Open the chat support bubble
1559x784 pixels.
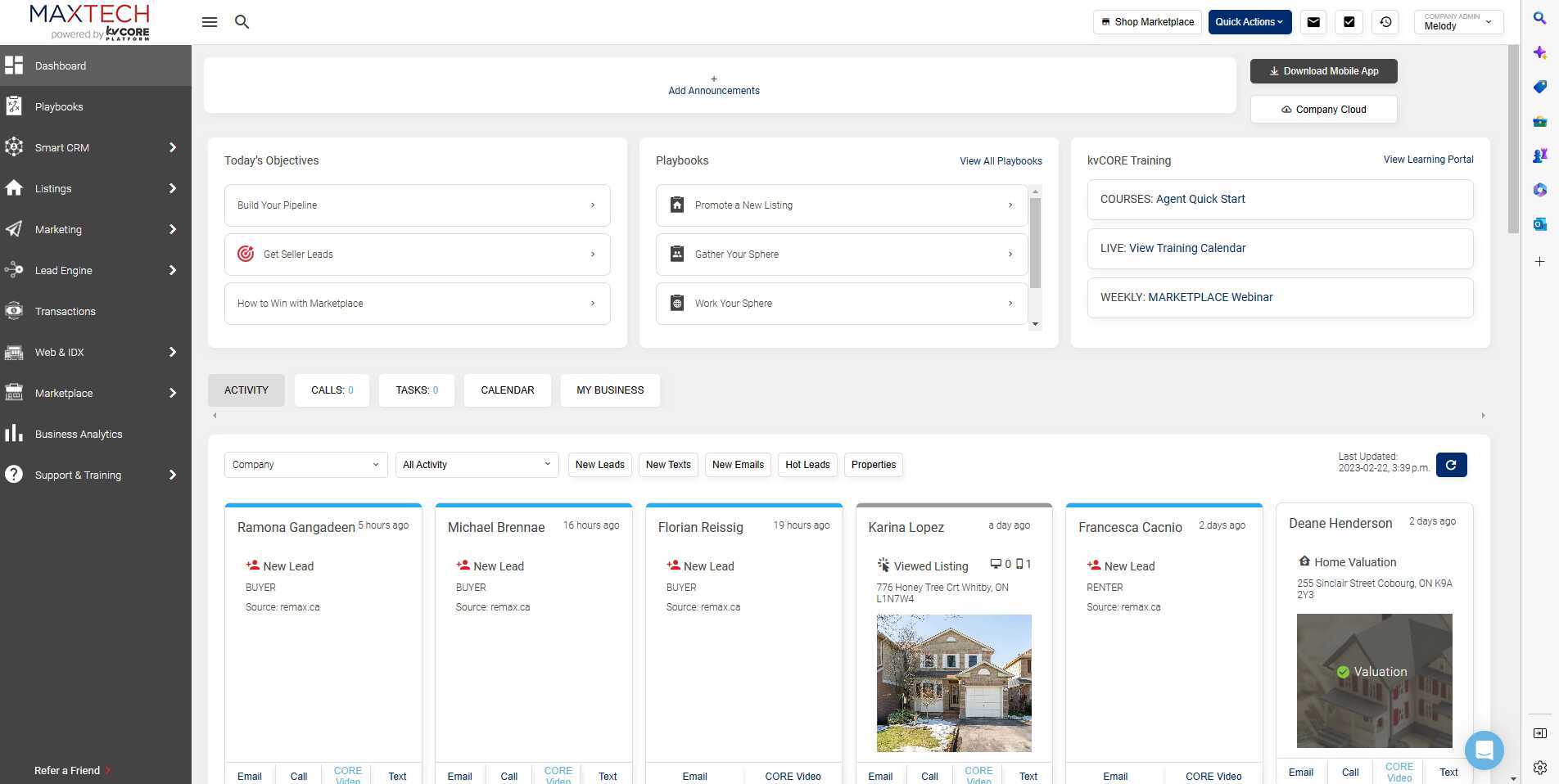tap(1484, 750)
